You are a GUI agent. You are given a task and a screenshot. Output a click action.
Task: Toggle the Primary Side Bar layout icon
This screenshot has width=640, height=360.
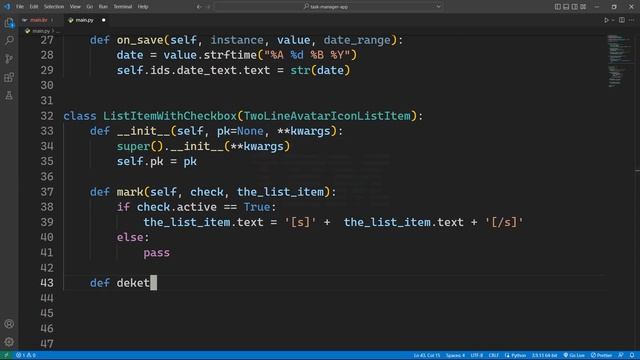[x=558, y=7]
